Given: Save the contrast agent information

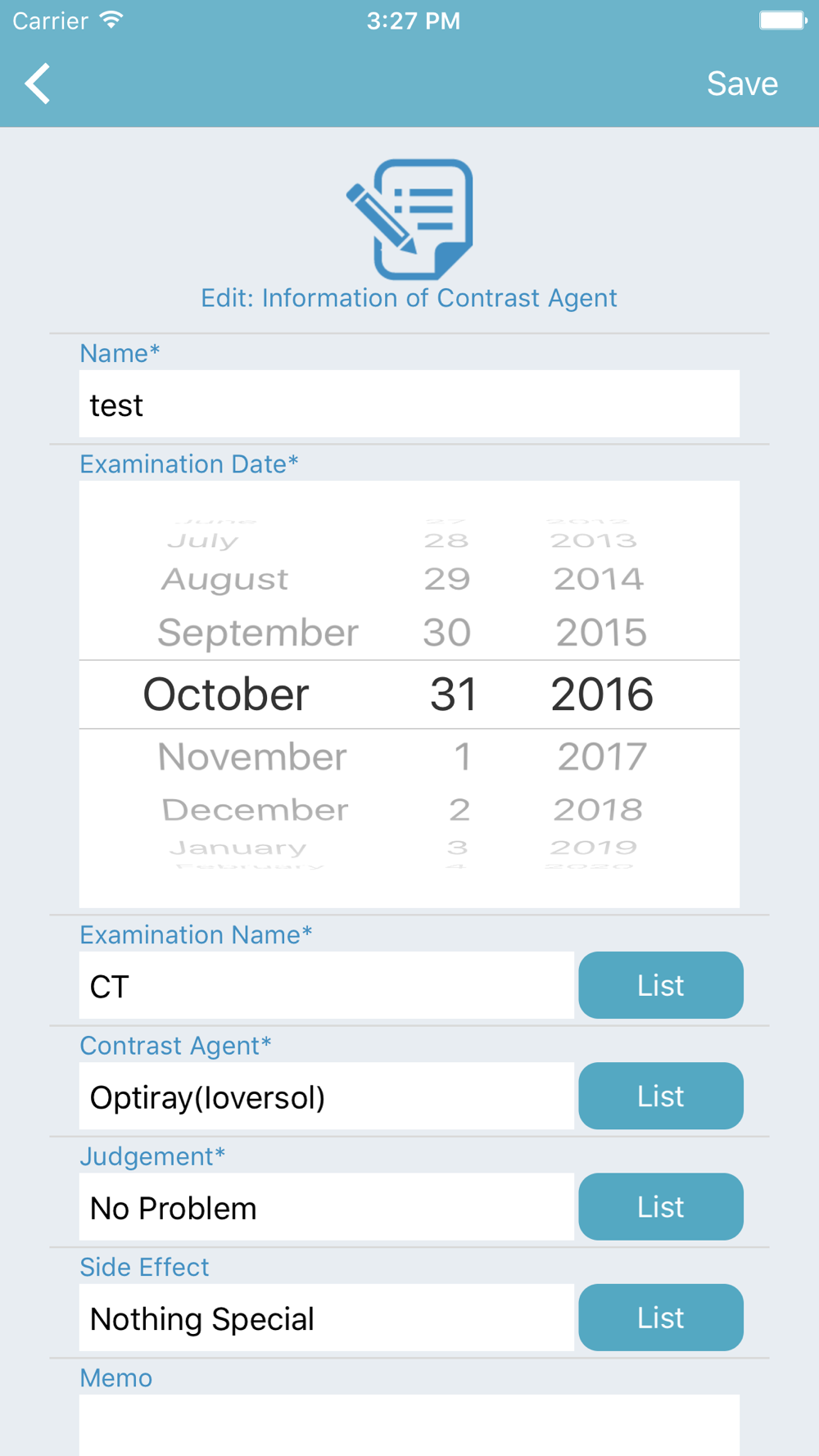Looking at the screenshot, I should tap(742, 84).
